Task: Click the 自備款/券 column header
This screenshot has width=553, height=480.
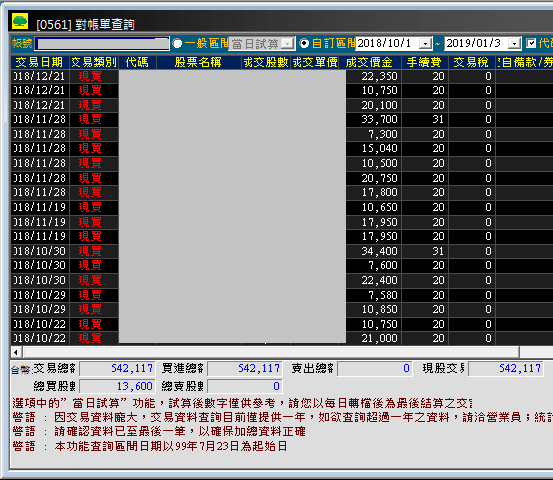Action: [x=524, y=62]
